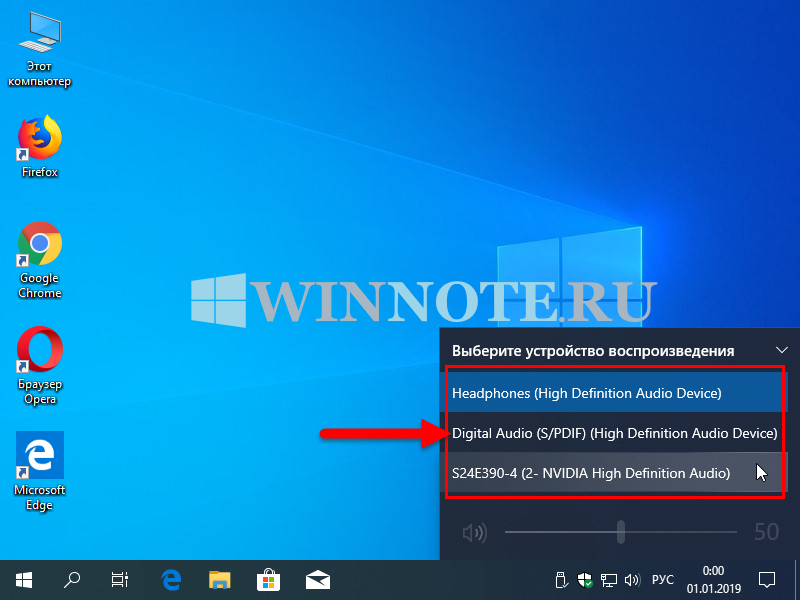Click the safely remove USB tray icon

tap(563, 579)
